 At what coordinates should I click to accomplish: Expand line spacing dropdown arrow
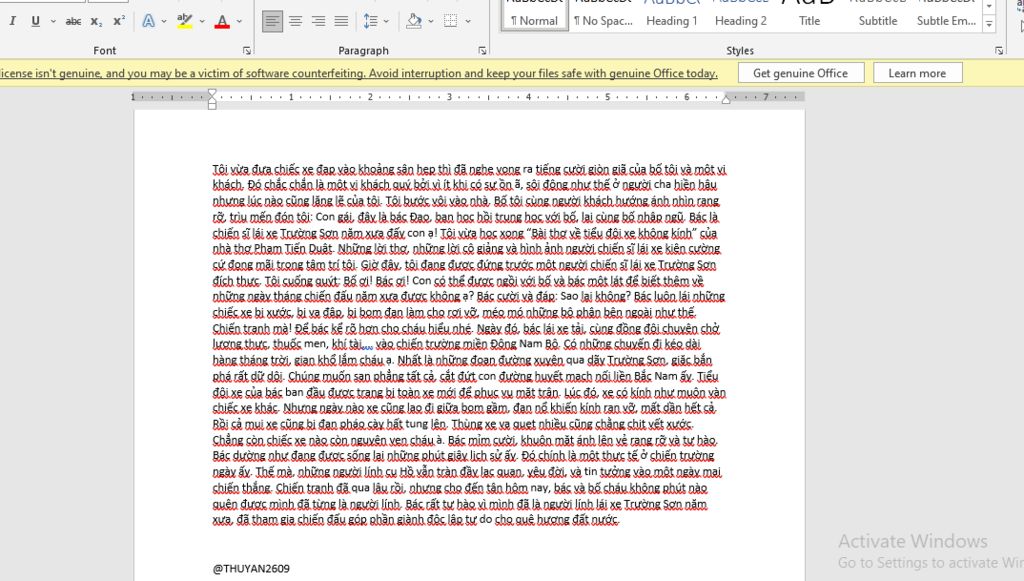click(x=386, y=21)
